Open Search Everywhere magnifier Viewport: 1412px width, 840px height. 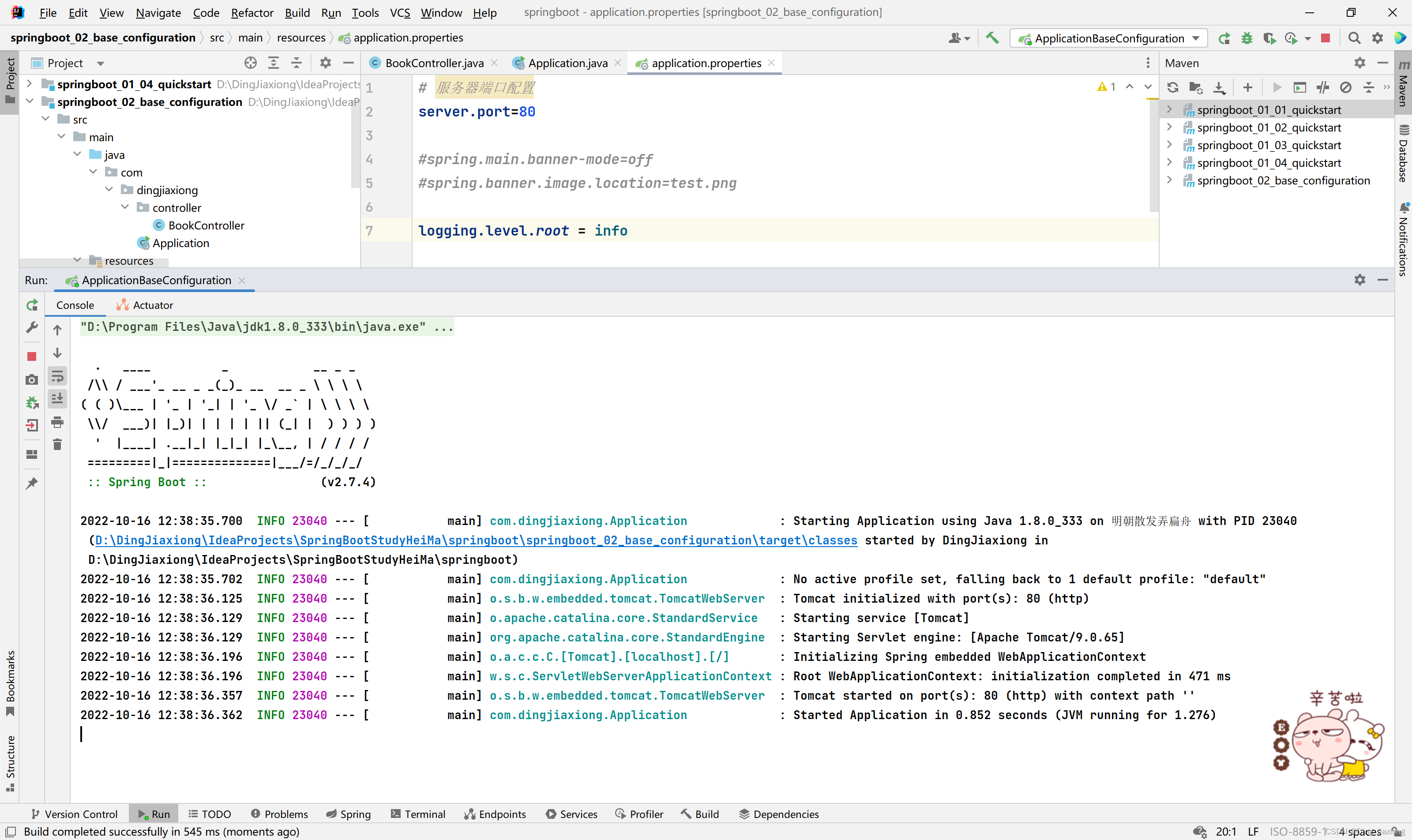[x=1354, y=38]
